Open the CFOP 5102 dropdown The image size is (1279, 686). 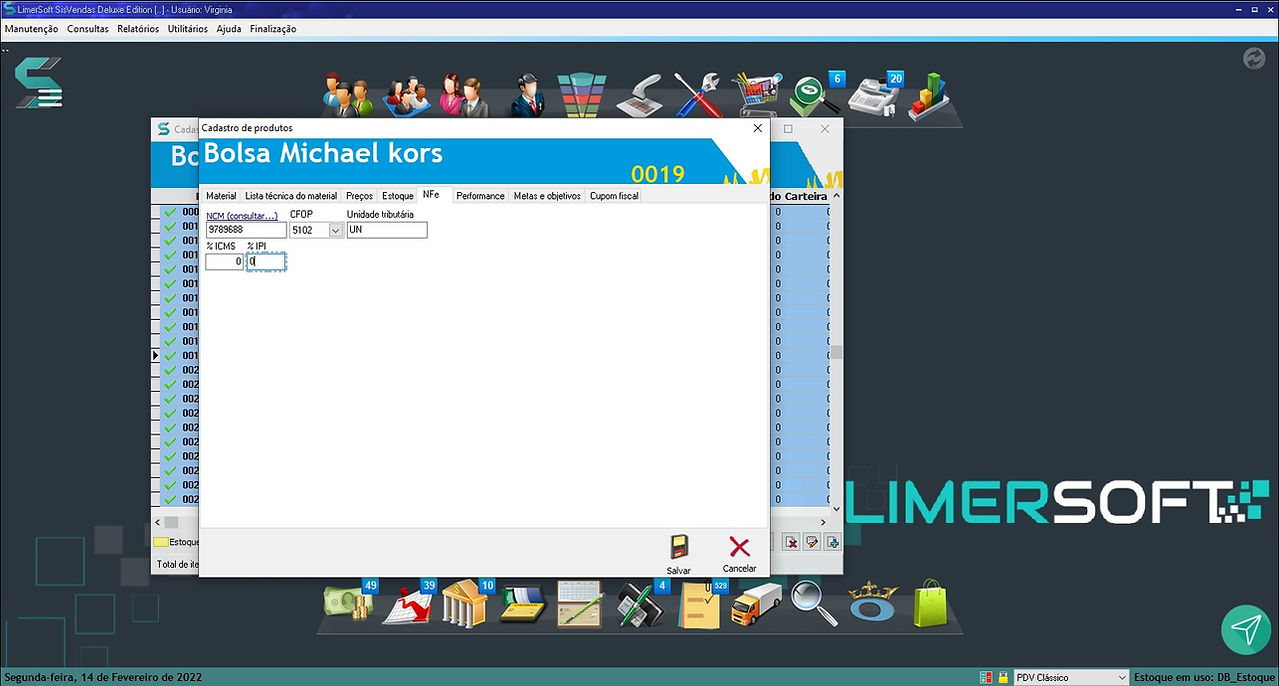click(x=335, y=230)
